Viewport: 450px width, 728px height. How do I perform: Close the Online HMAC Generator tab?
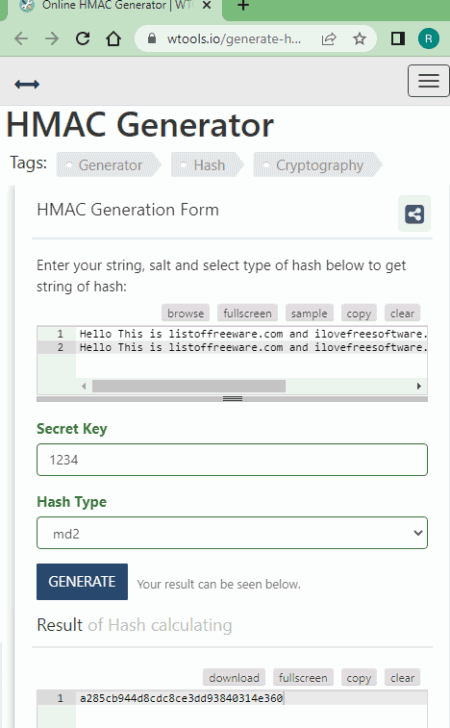tap(207, 6)
